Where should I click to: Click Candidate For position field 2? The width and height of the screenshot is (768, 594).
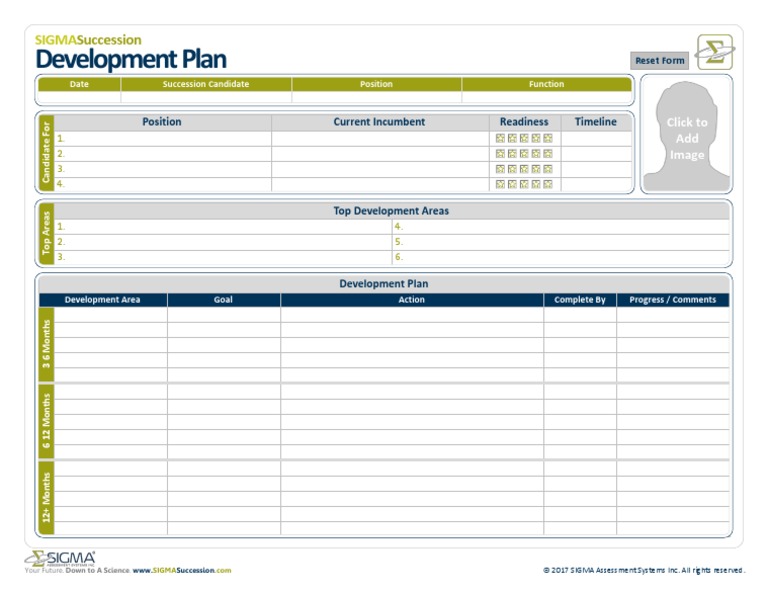pyautogui.click(x=163, y=154)
